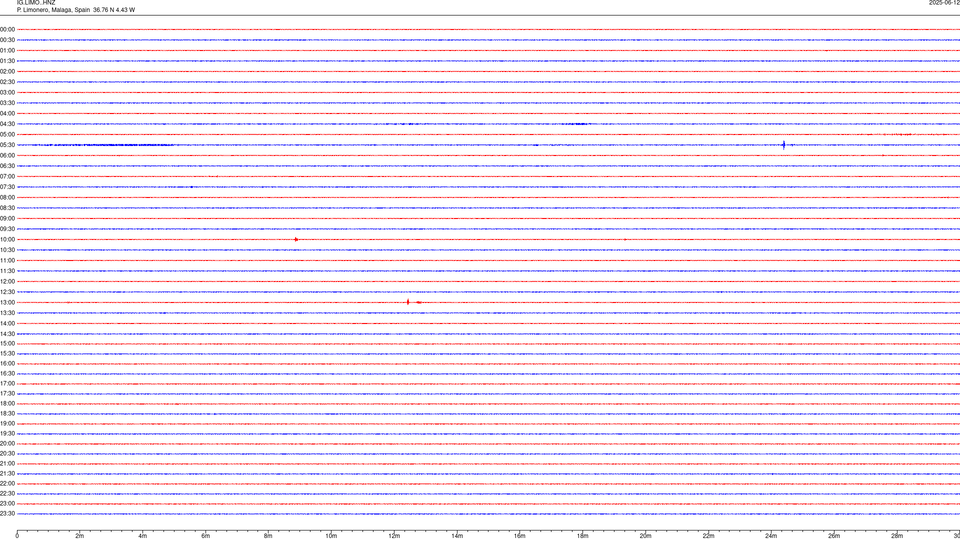Select the '05:00' row time label
The height and width of the screenshot is (540, 960).
[x=7, y=134]
